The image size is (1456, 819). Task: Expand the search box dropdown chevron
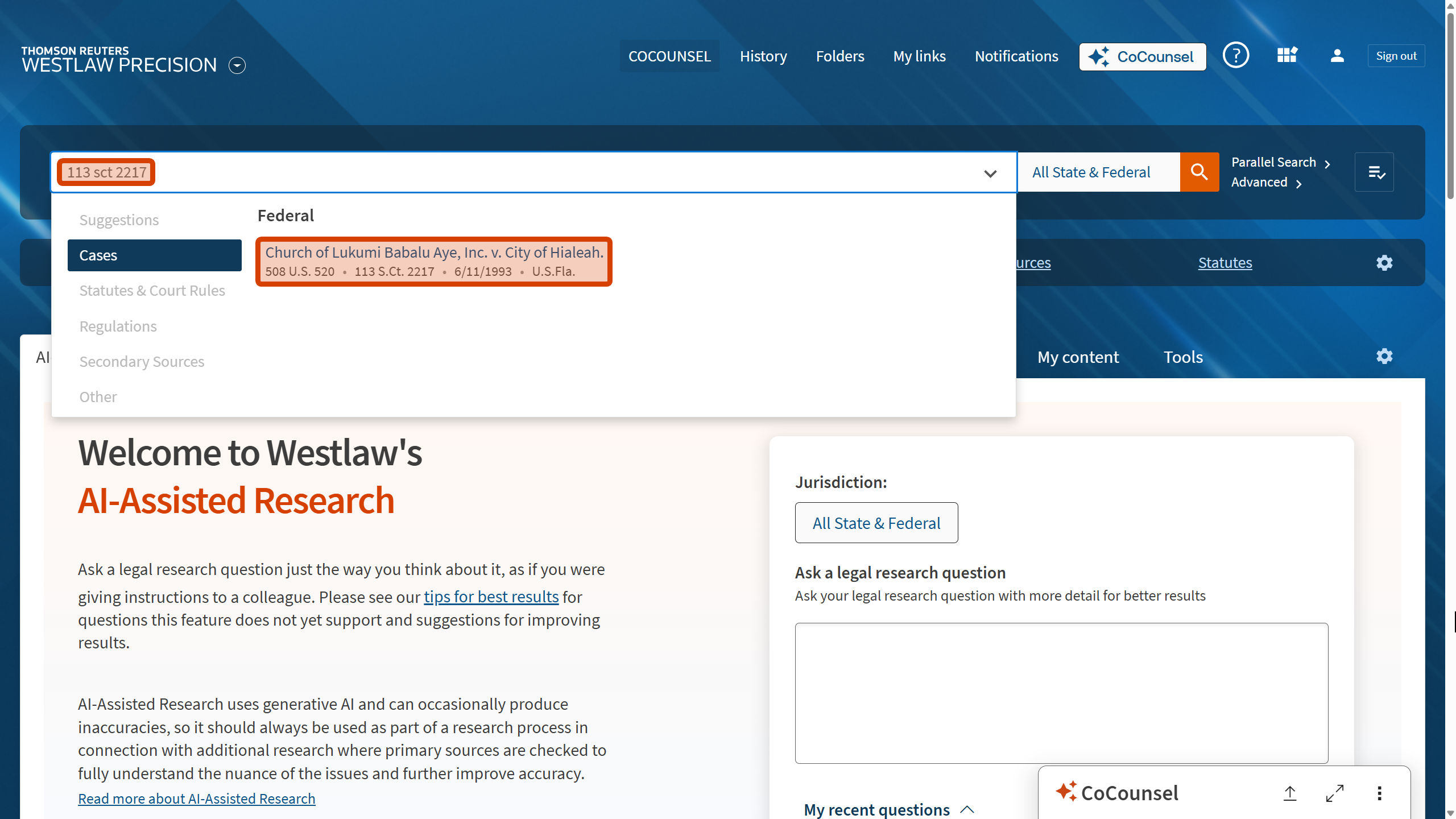pos(990,173)
